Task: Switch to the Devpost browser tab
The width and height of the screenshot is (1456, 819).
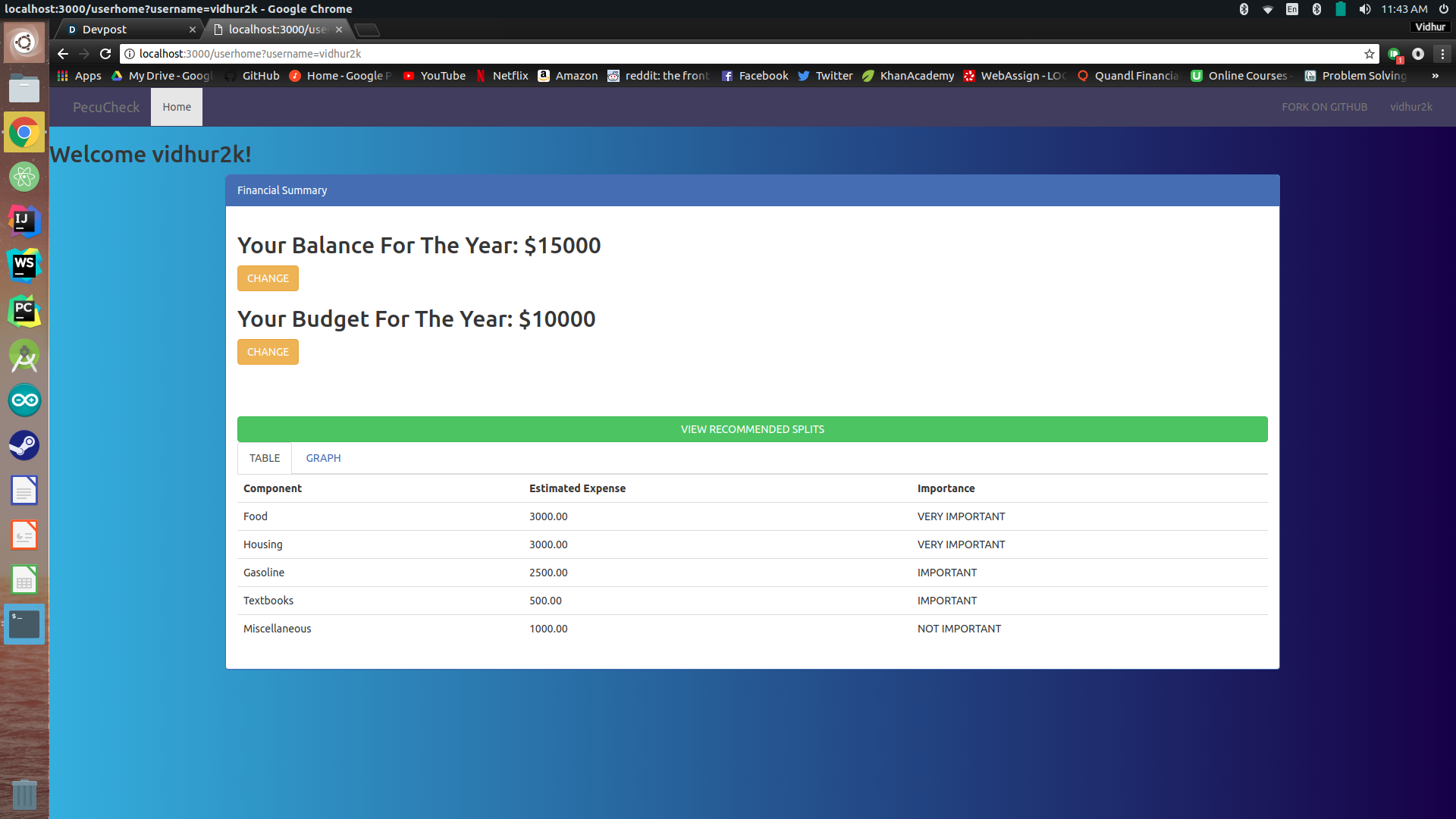Action: point(125,30)
